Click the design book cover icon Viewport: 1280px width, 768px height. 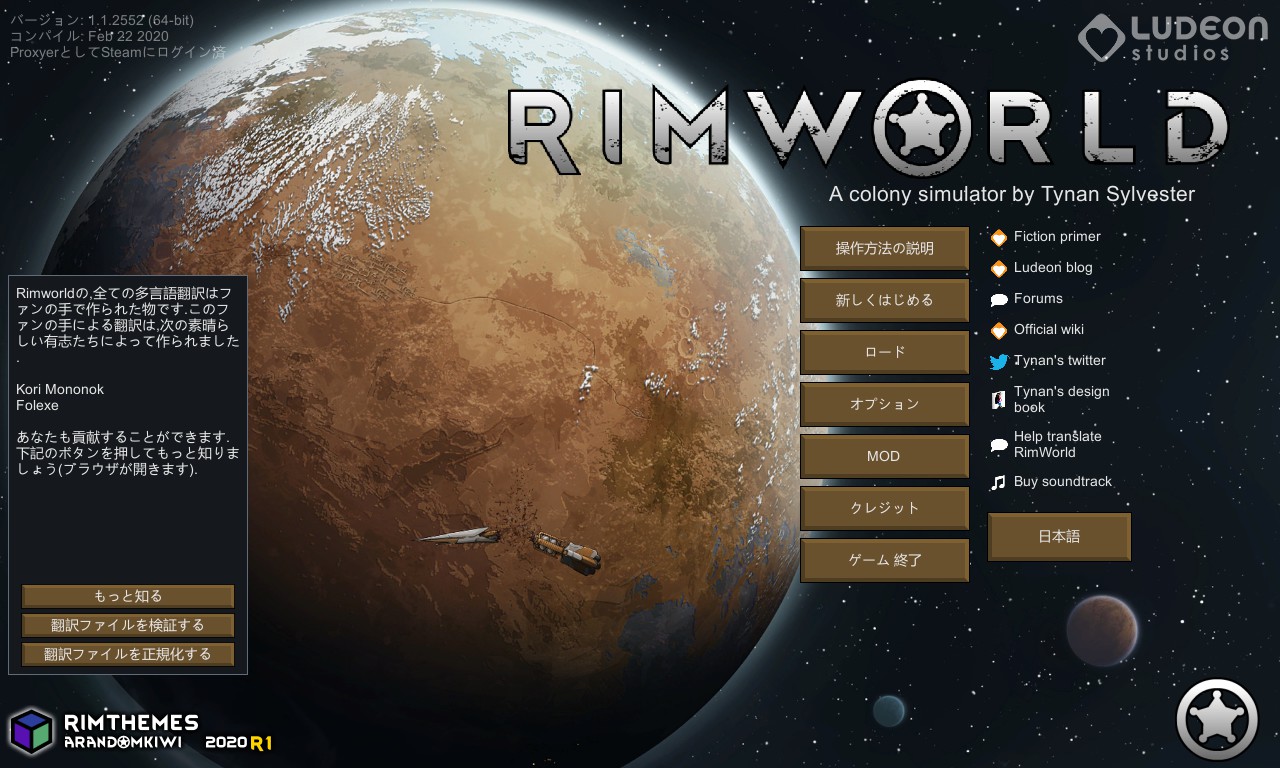(x=998, y=400)
